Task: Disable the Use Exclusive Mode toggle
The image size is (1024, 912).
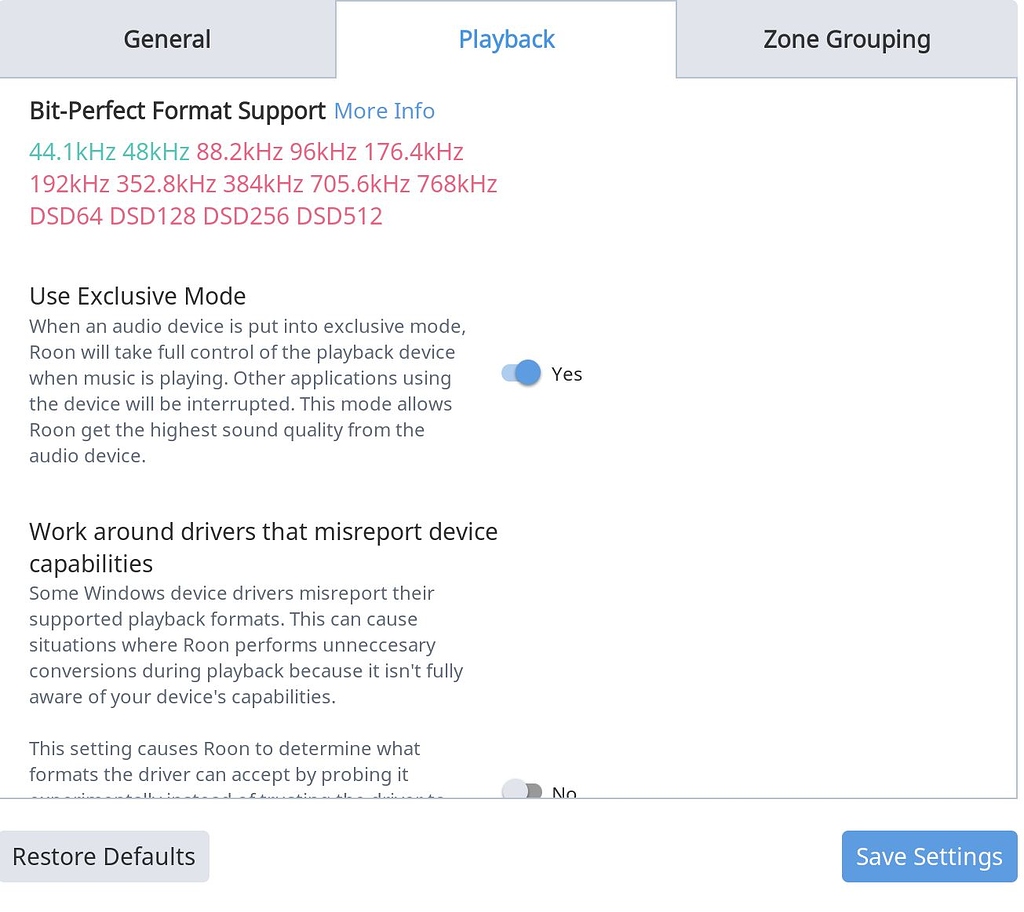Action: click(x=521, y=374)
